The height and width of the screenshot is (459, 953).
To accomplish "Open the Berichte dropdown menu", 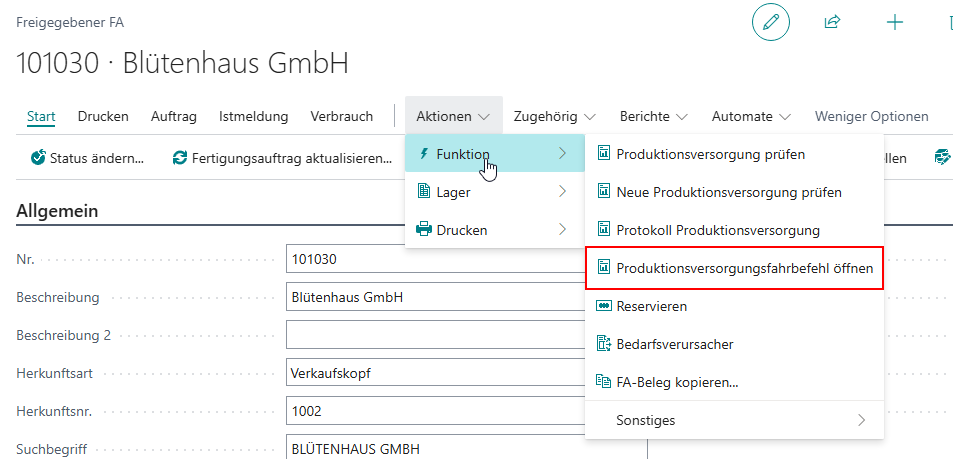I will tap(653, 116).
